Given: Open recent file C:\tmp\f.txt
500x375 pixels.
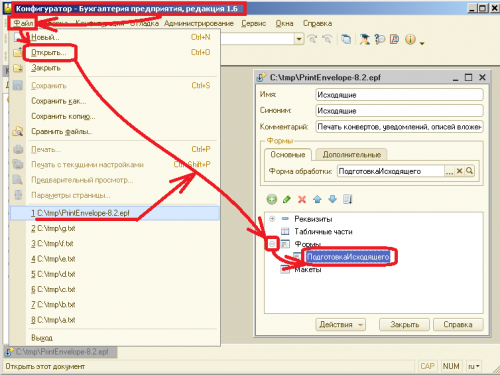Looking at the screenshot, I should pos(115,244).
